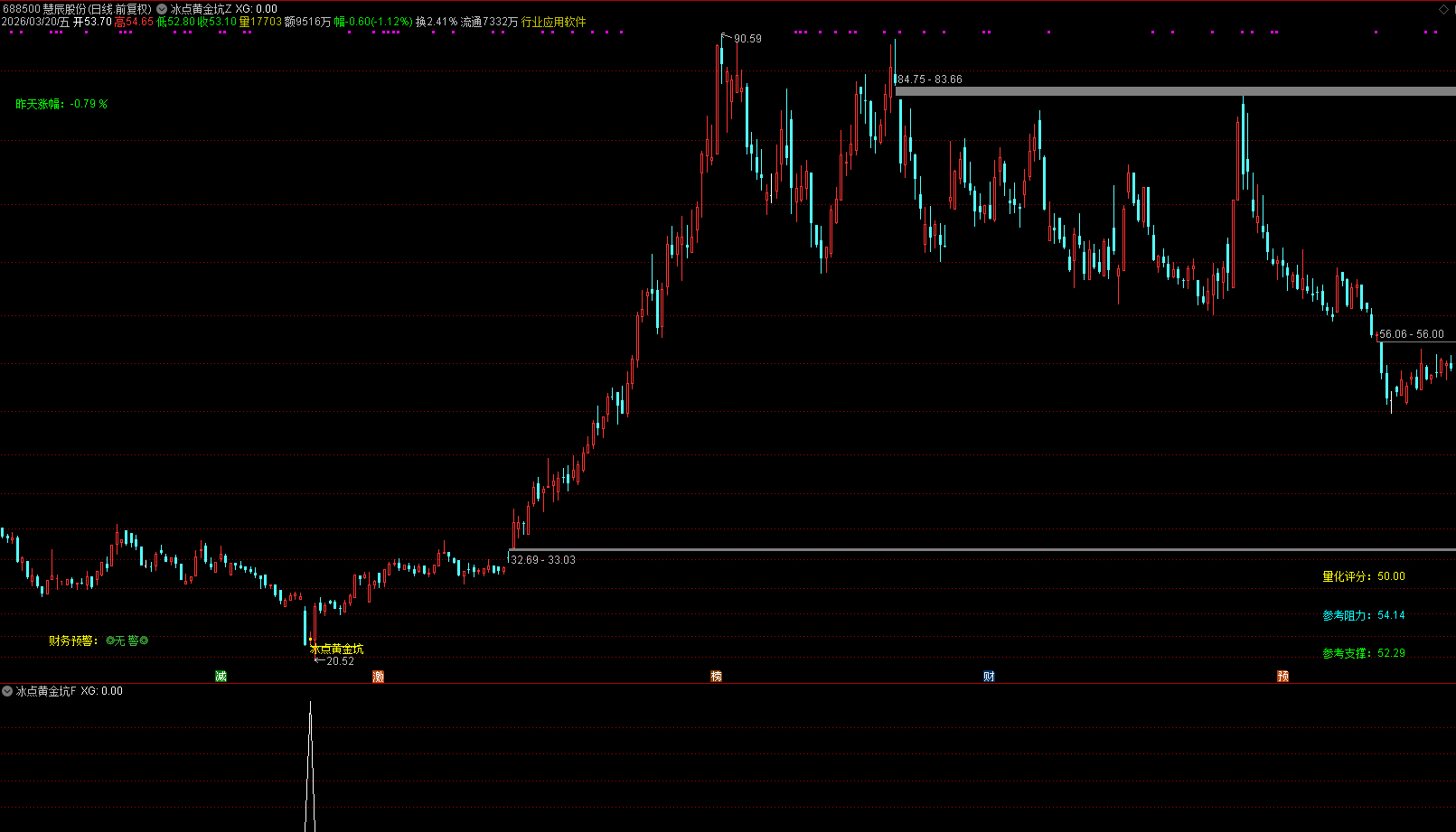The width and height of the screenshot is (1456, 832).
Task: Click the 56.06 - 56.00 gap label
Action: pyautogui.click(x=1412, y=334)
